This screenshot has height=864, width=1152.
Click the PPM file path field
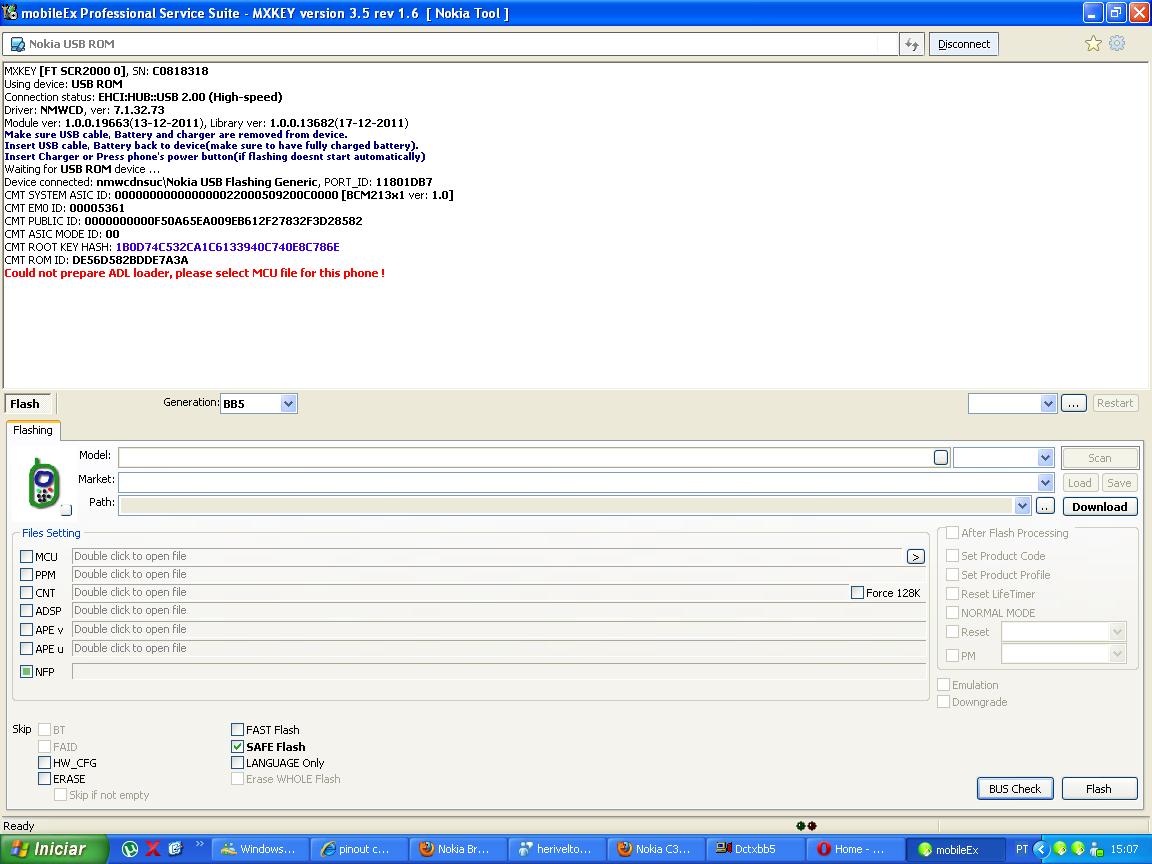tap(499, 575)
